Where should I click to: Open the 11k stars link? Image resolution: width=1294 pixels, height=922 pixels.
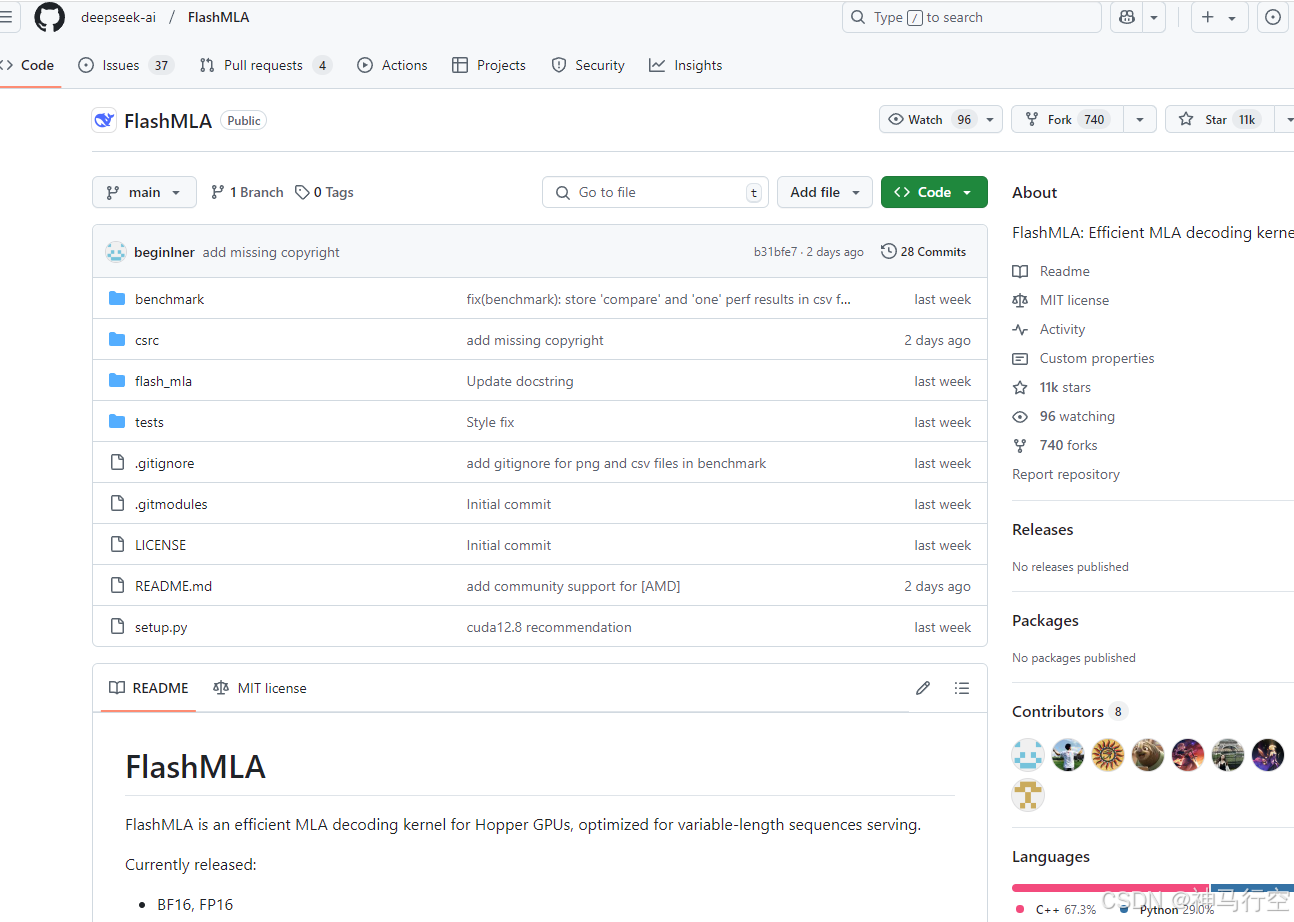[x=1052, y=387]
